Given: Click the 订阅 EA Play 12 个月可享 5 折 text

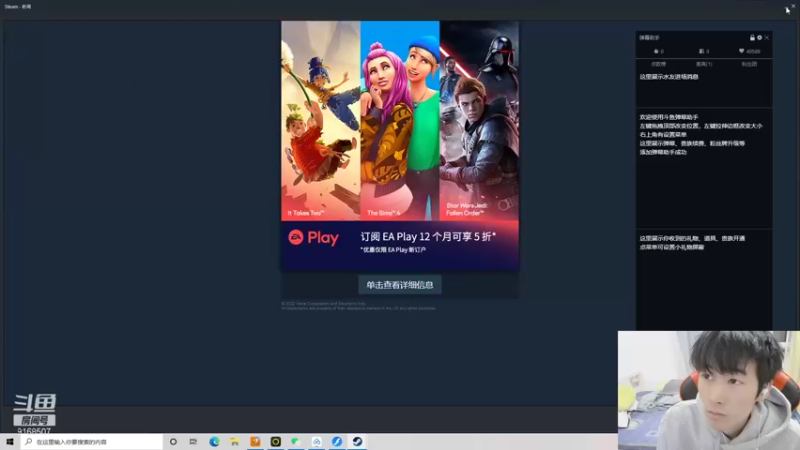Looking at the screenshot, I should (428, 237).
